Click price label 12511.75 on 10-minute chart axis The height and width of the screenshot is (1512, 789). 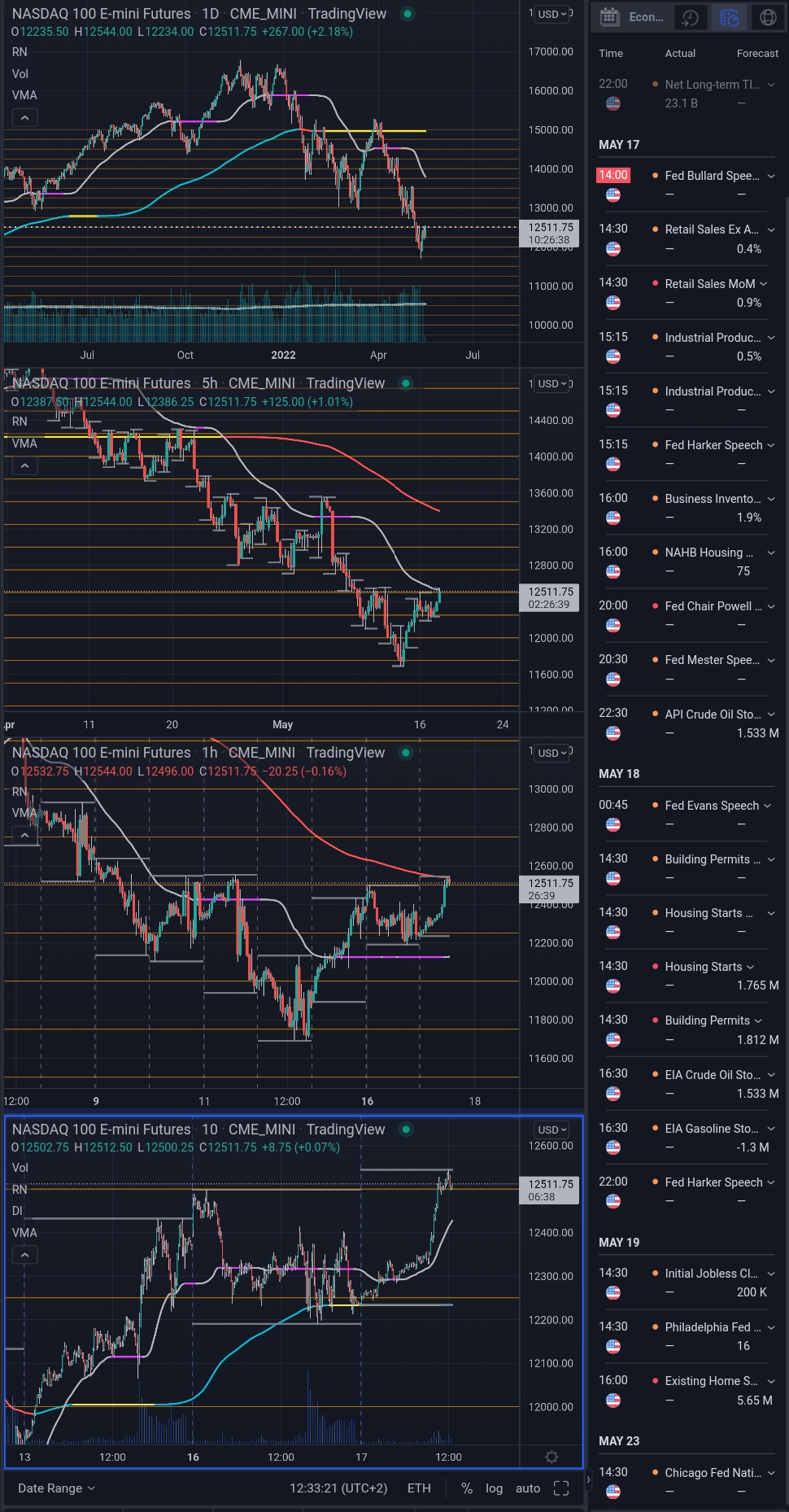(x=549, y=1191)
